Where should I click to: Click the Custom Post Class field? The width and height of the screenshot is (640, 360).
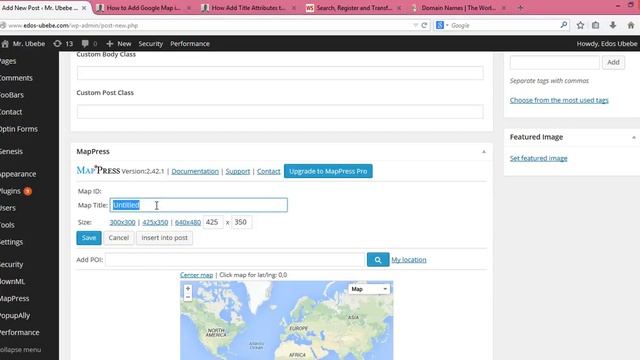point(280,111)
